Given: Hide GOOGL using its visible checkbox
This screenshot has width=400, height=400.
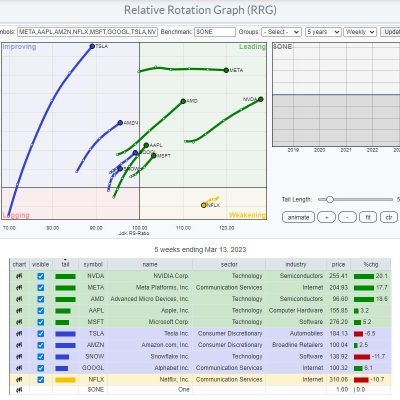Looking at the screenshot, I should coord(41,368).
